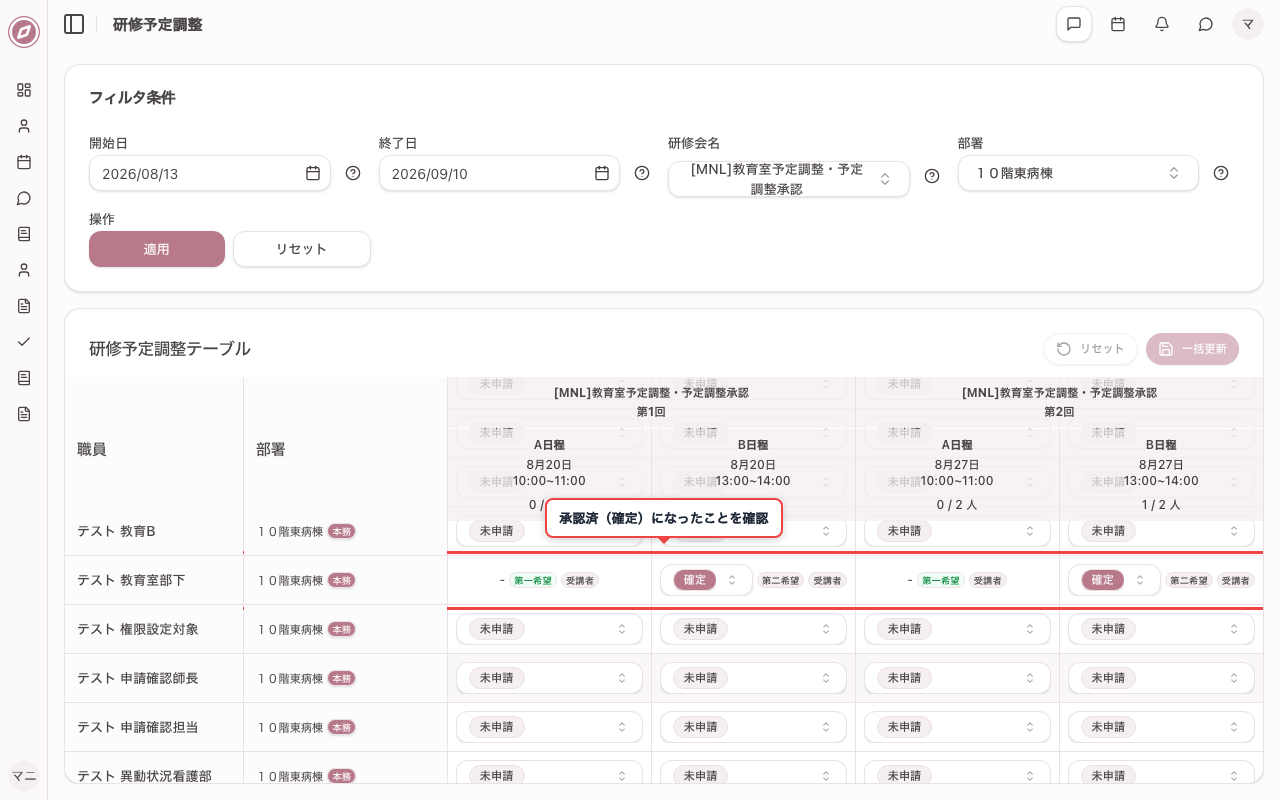The width and height of the screenshot is (1280, 800).
Task: Click 本務 badge in 教育室部下 row
Action: [x=342, y=580]
